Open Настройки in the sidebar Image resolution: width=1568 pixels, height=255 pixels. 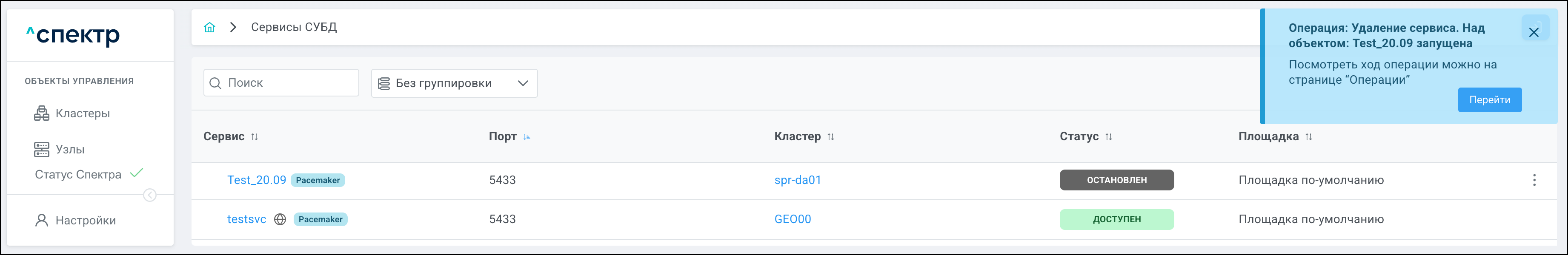coord(85,221)
